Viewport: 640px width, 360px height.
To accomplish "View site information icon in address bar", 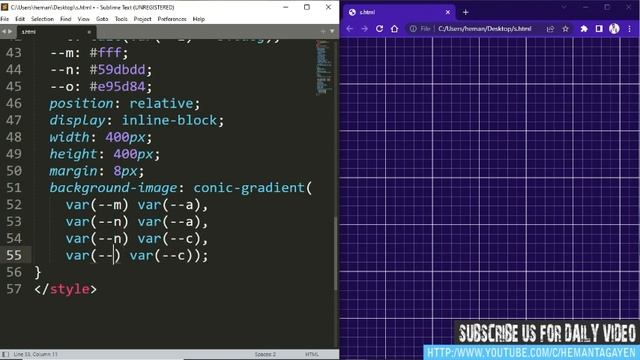I will click(x=413, y=29).
